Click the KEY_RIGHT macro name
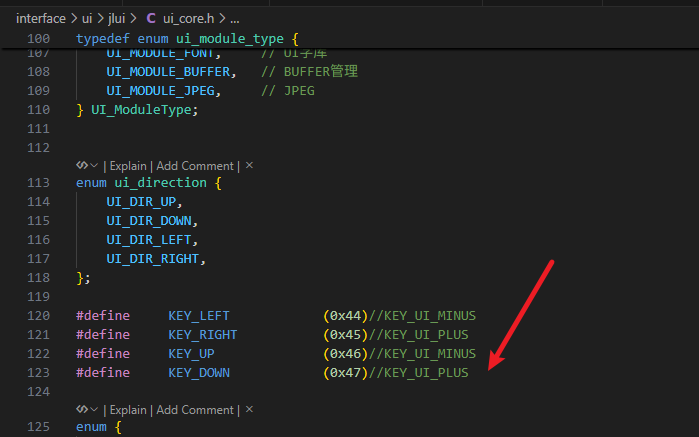This screenshot has width=699, height=437. [x=203, y=335]
